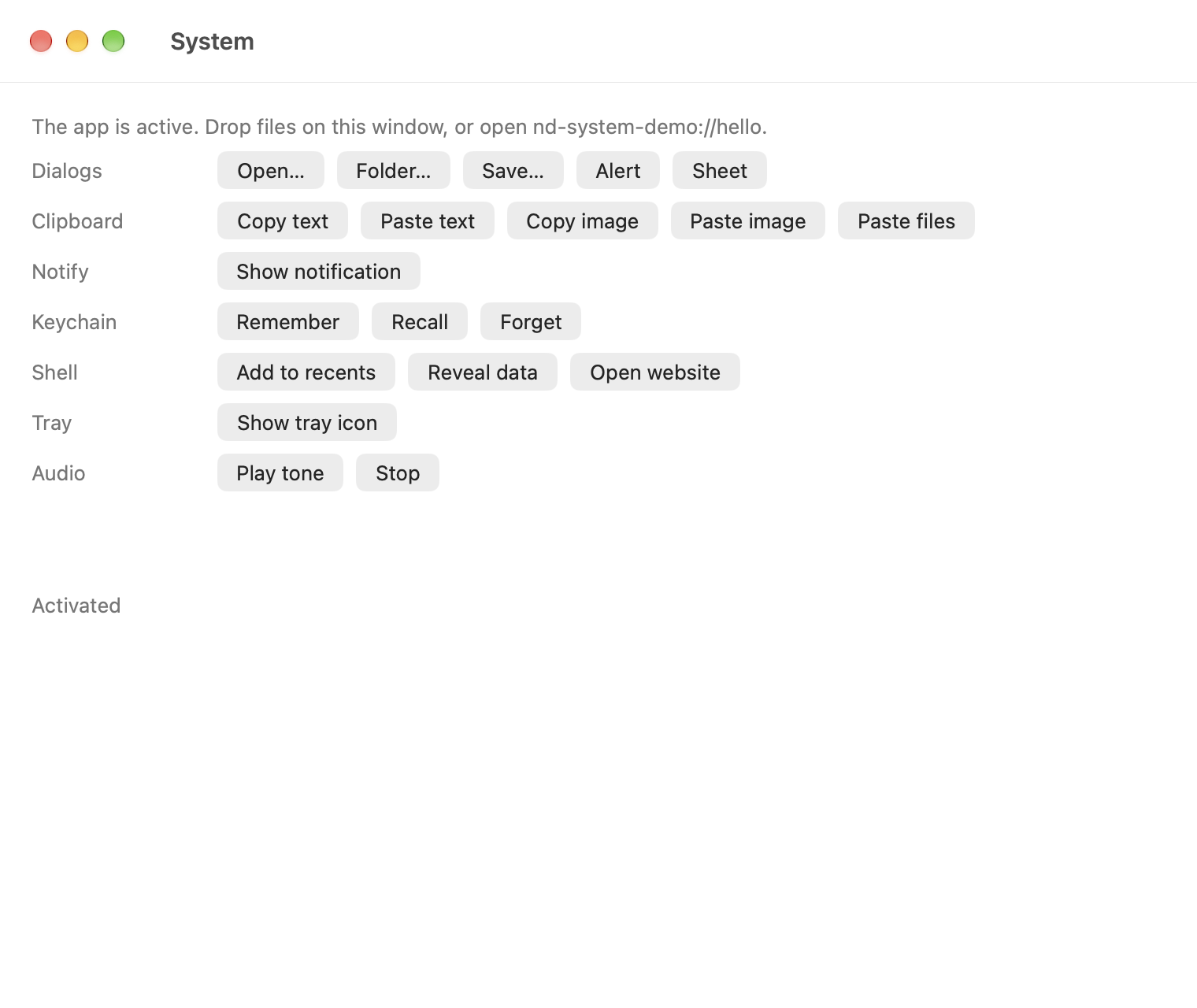Click the Tray row label
This screenshot has height=1008, width=1197.
[x=51, y=423]
